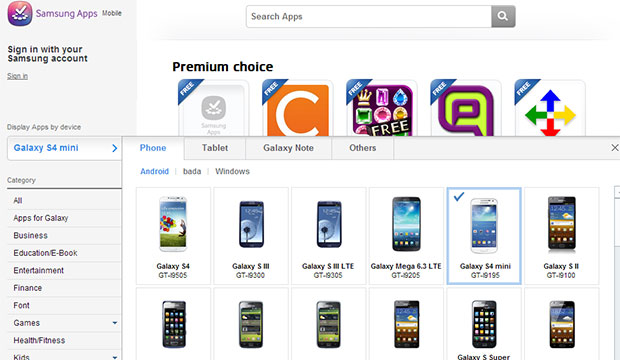Open the Samsung Apps logo icon
This screenshot has width=620, height=360.
pyautogui.click(x=20, y=13)
